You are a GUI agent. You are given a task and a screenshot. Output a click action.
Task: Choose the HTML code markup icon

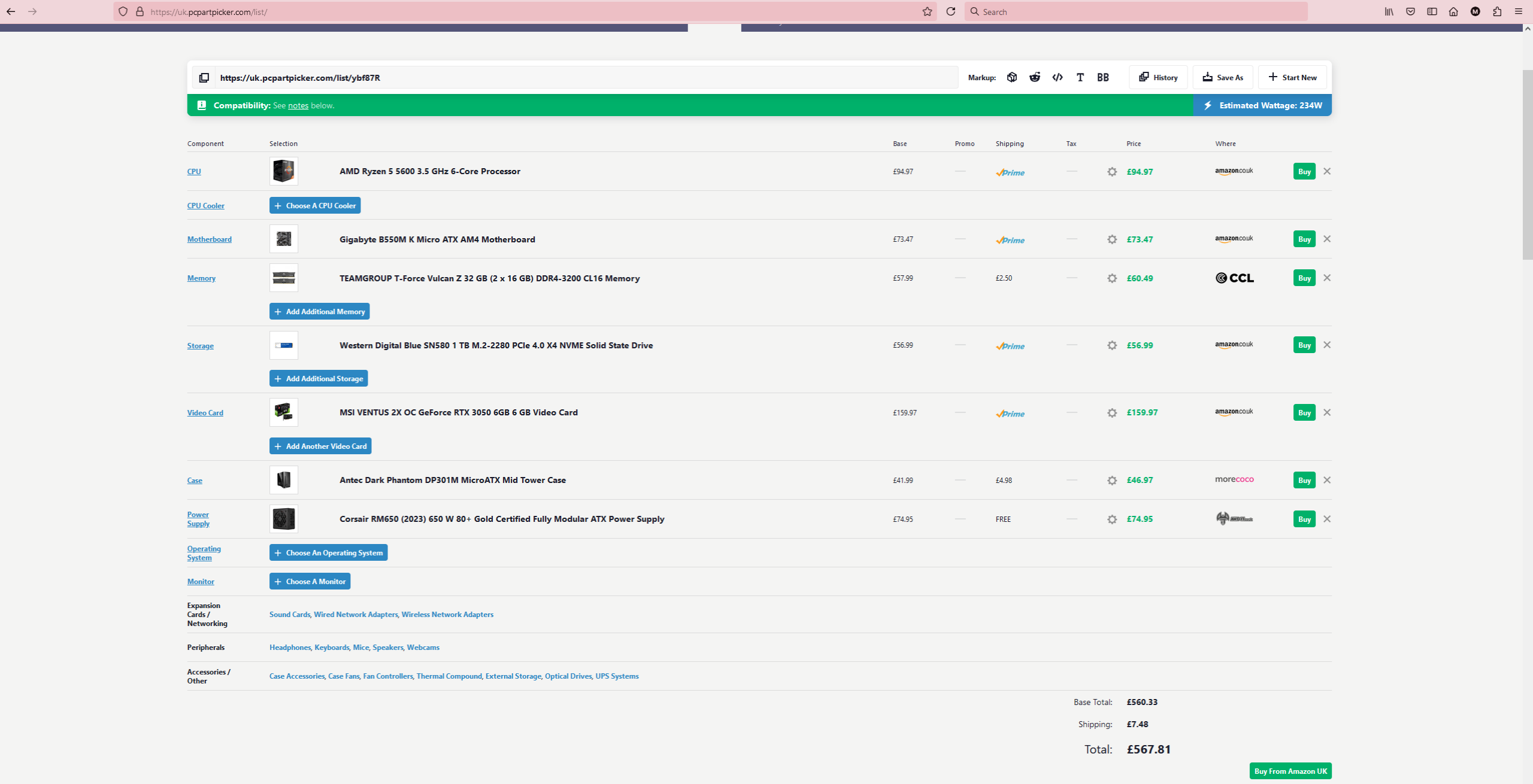click(x=1058, y=77)
